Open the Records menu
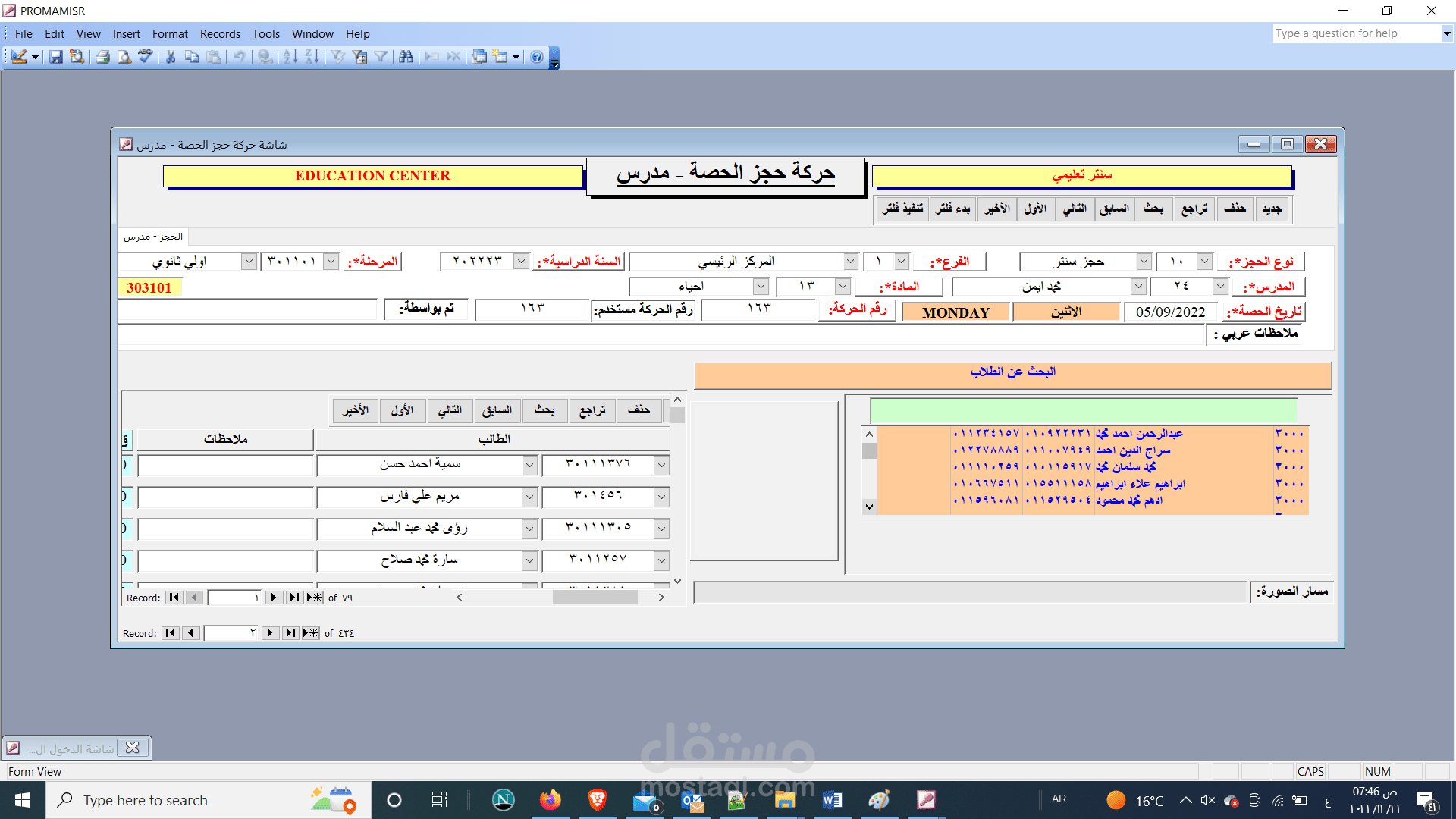The height and width of the screenshot is (819, 1456). 220,34
